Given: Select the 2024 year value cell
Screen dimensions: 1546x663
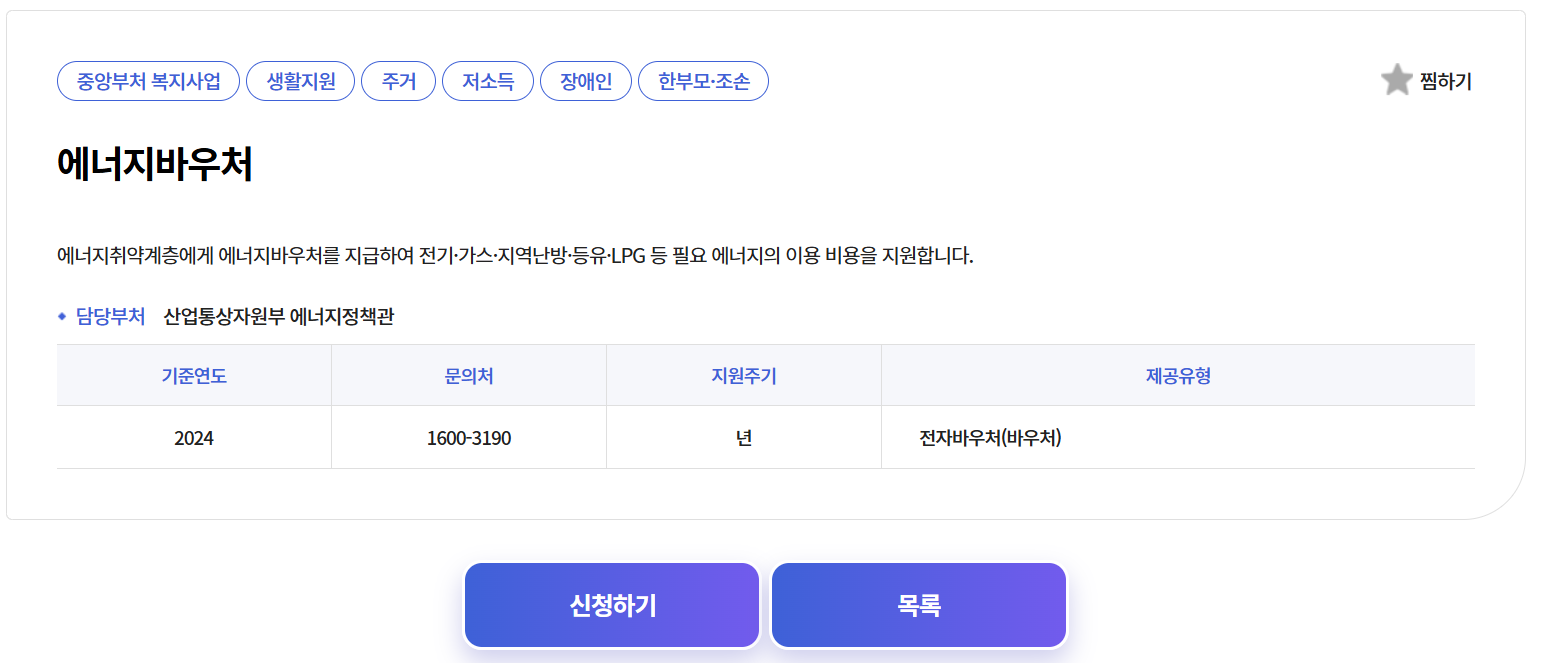Looking at the screenshot, I should [193, 436].
